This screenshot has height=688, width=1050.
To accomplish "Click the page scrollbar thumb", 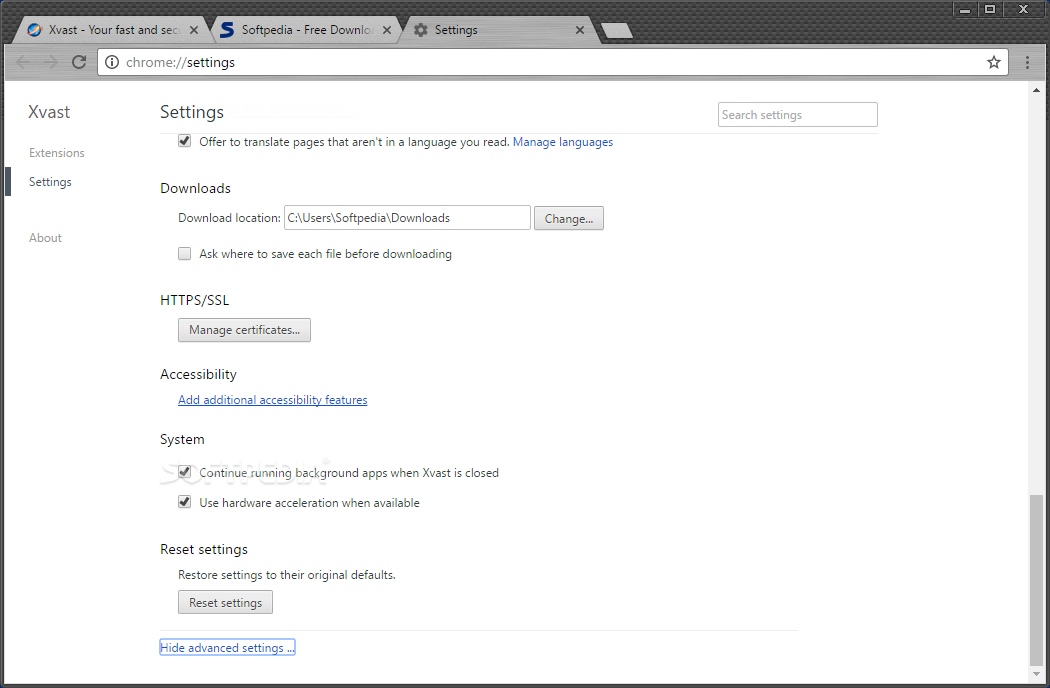I will click(1036, 579).
